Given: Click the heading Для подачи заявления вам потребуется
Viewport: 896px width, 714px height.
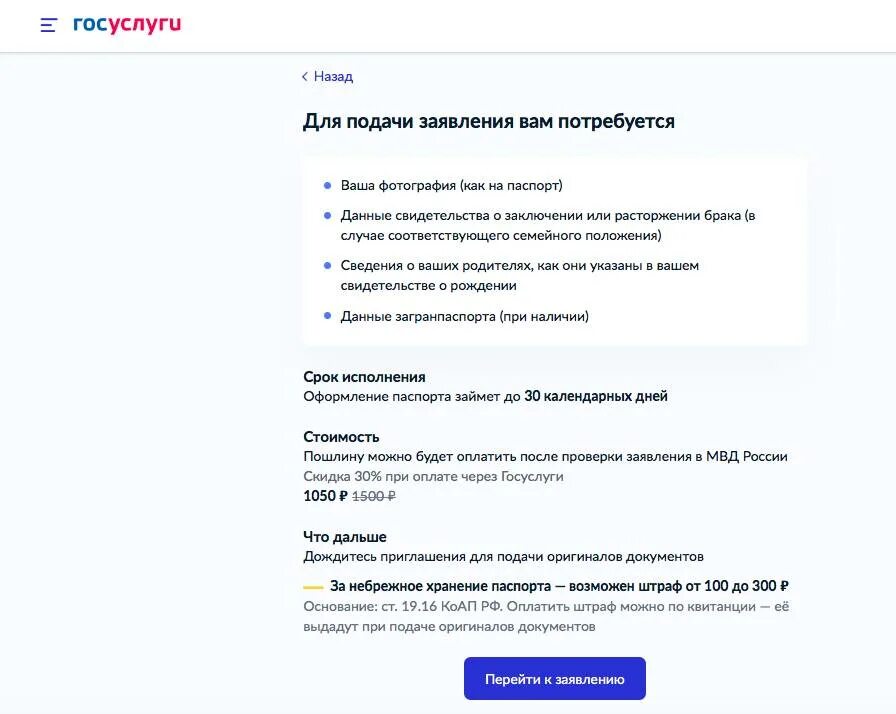Looking at the screenshot, I should coord(489,121).
